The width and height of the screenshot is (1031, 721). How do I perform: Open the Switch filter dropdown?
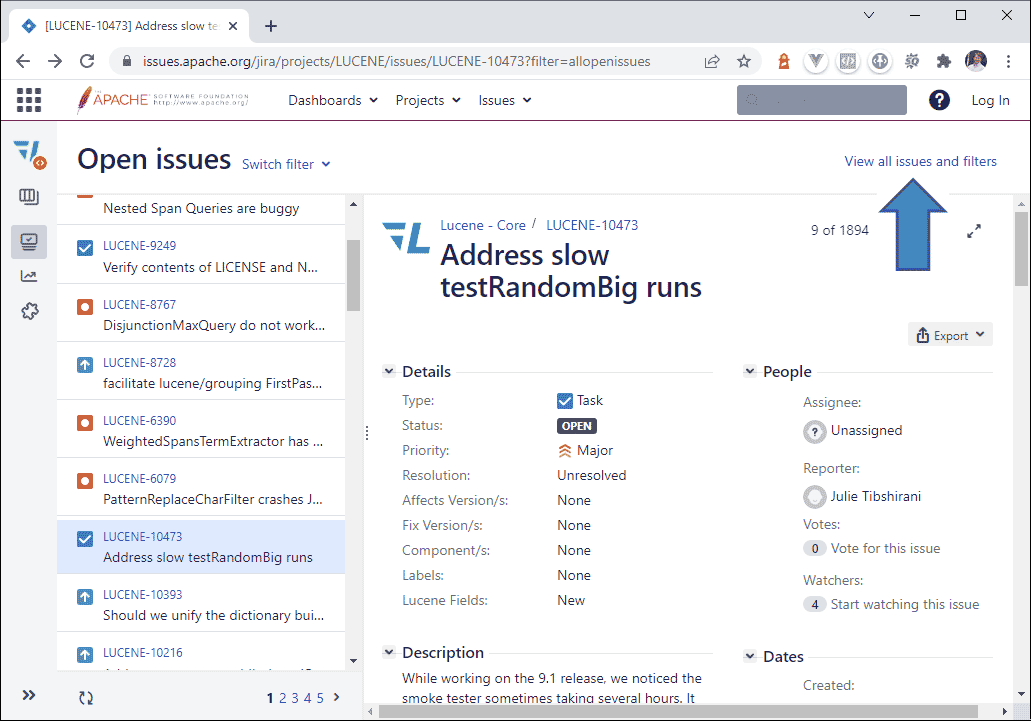point(286,164)
